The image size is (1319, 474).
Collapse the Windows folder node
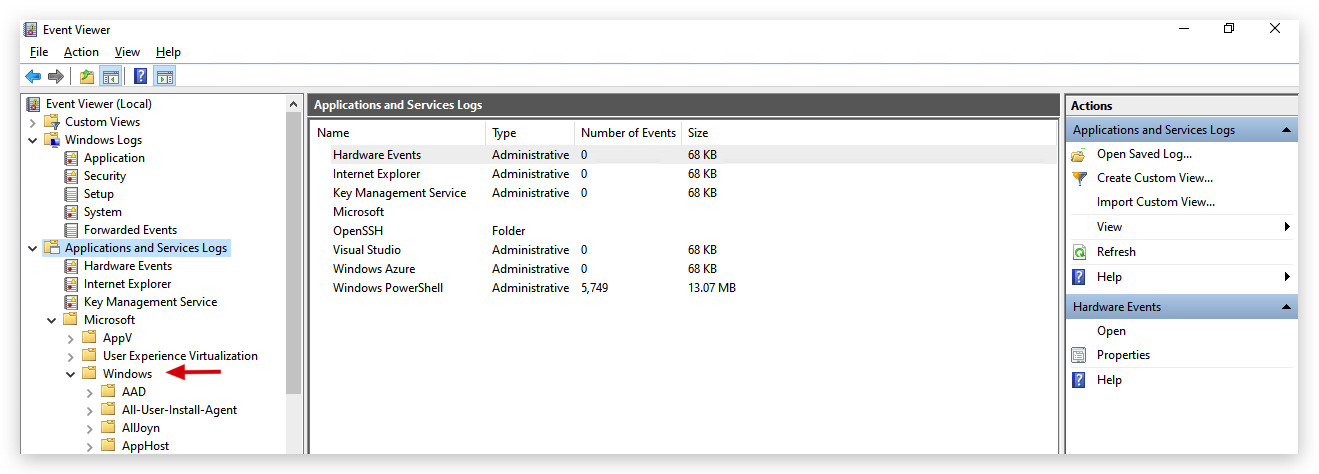point(70,374)
